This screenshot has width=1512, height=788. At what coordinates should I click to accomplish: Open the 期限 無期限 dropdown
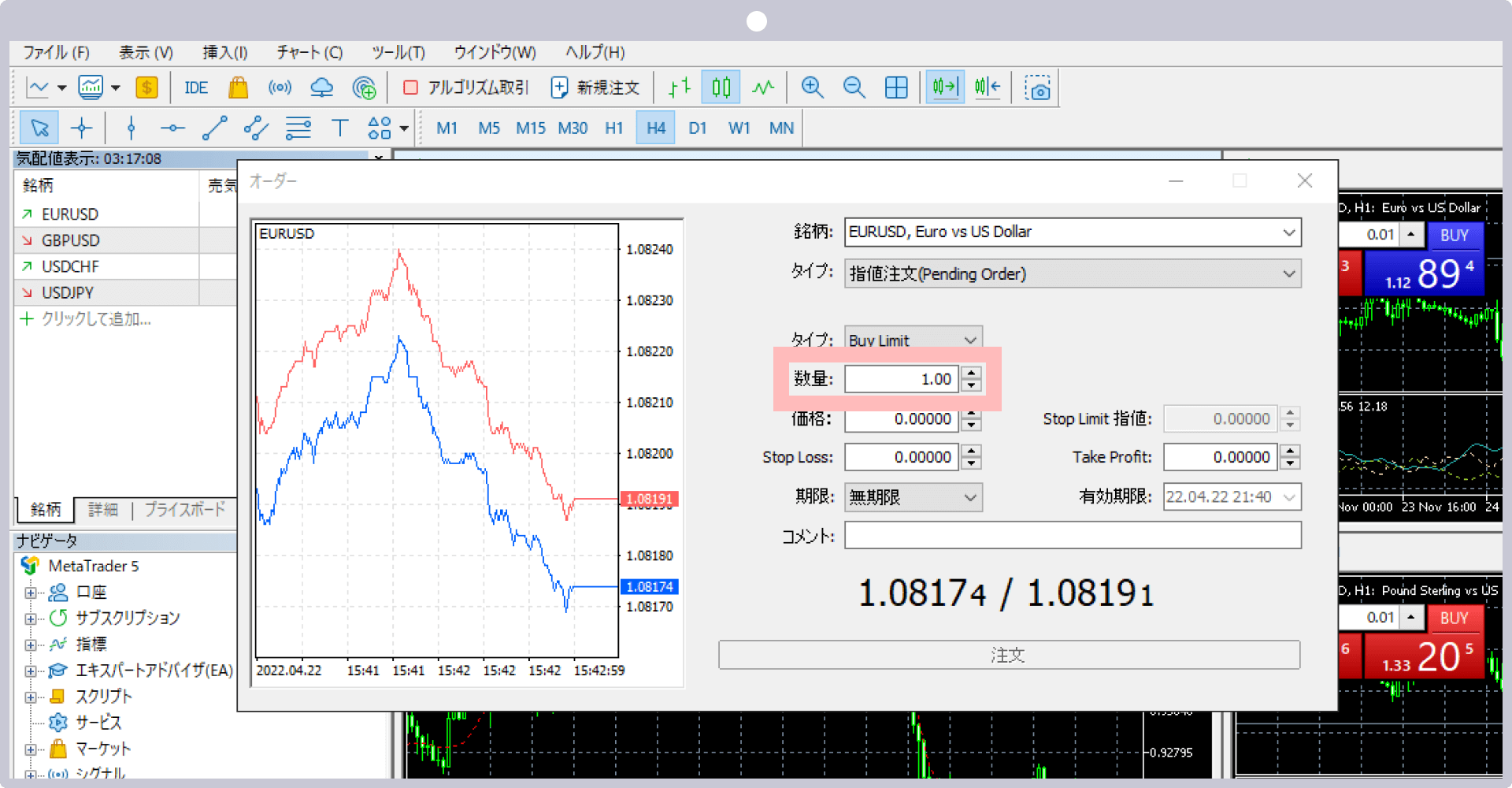click(913, 497)
